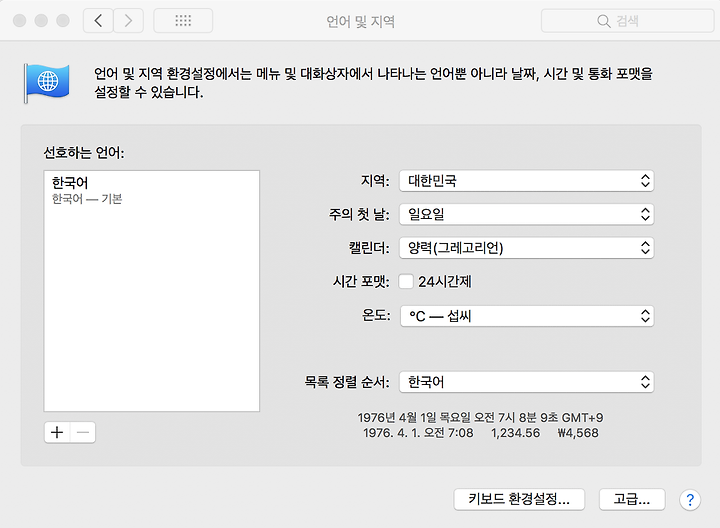Screen dimensions: 720x528
Task: Click the sample date text 1976년 4월 1일 목요일
Action: tap(414, 417)
